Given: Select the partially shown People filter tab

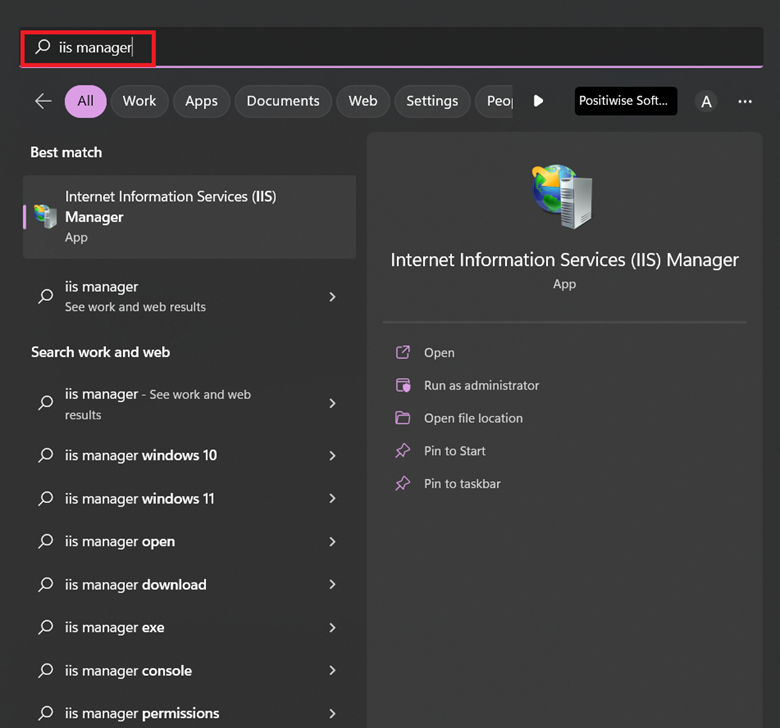Looking at the screenshot, I should pyautogui.click(x=494, y=101).
